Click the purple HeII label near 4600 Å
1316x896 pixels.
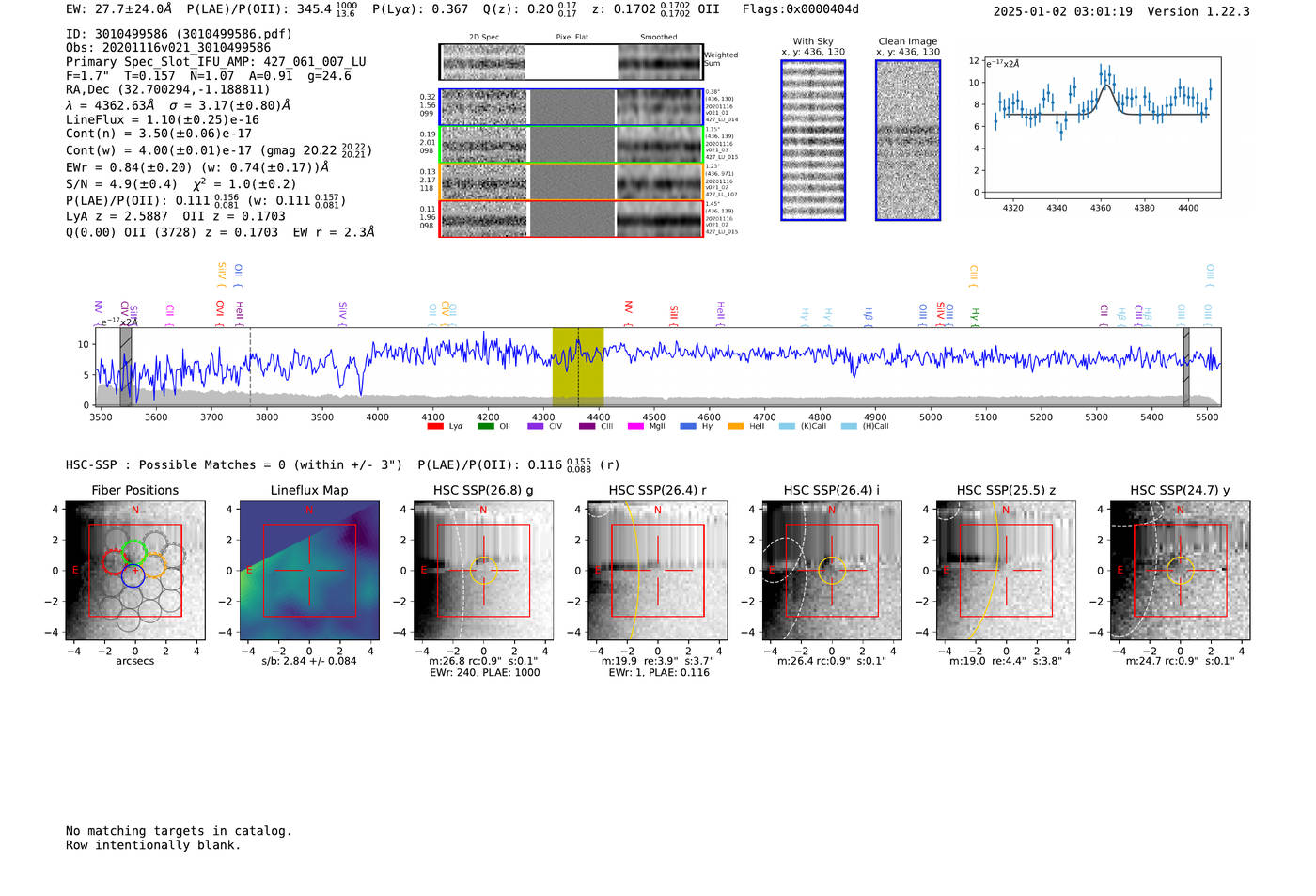tap(720, 314)
